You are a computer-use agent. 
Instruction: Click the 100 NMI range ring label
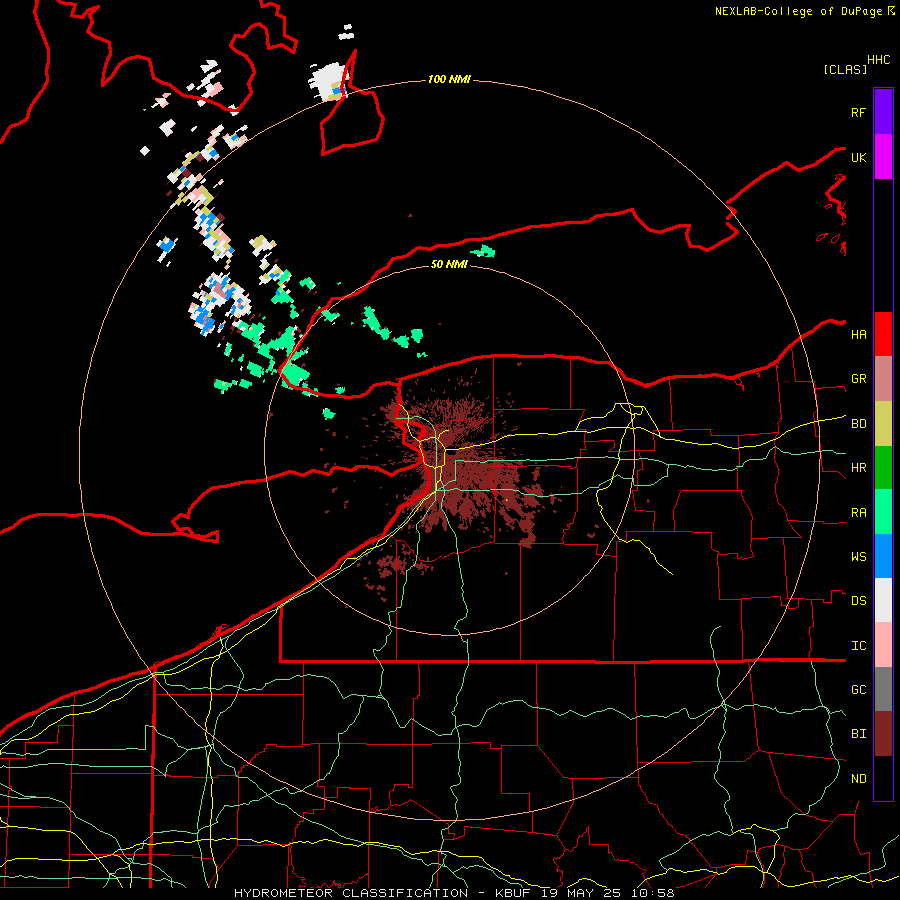tap(449, 79)
